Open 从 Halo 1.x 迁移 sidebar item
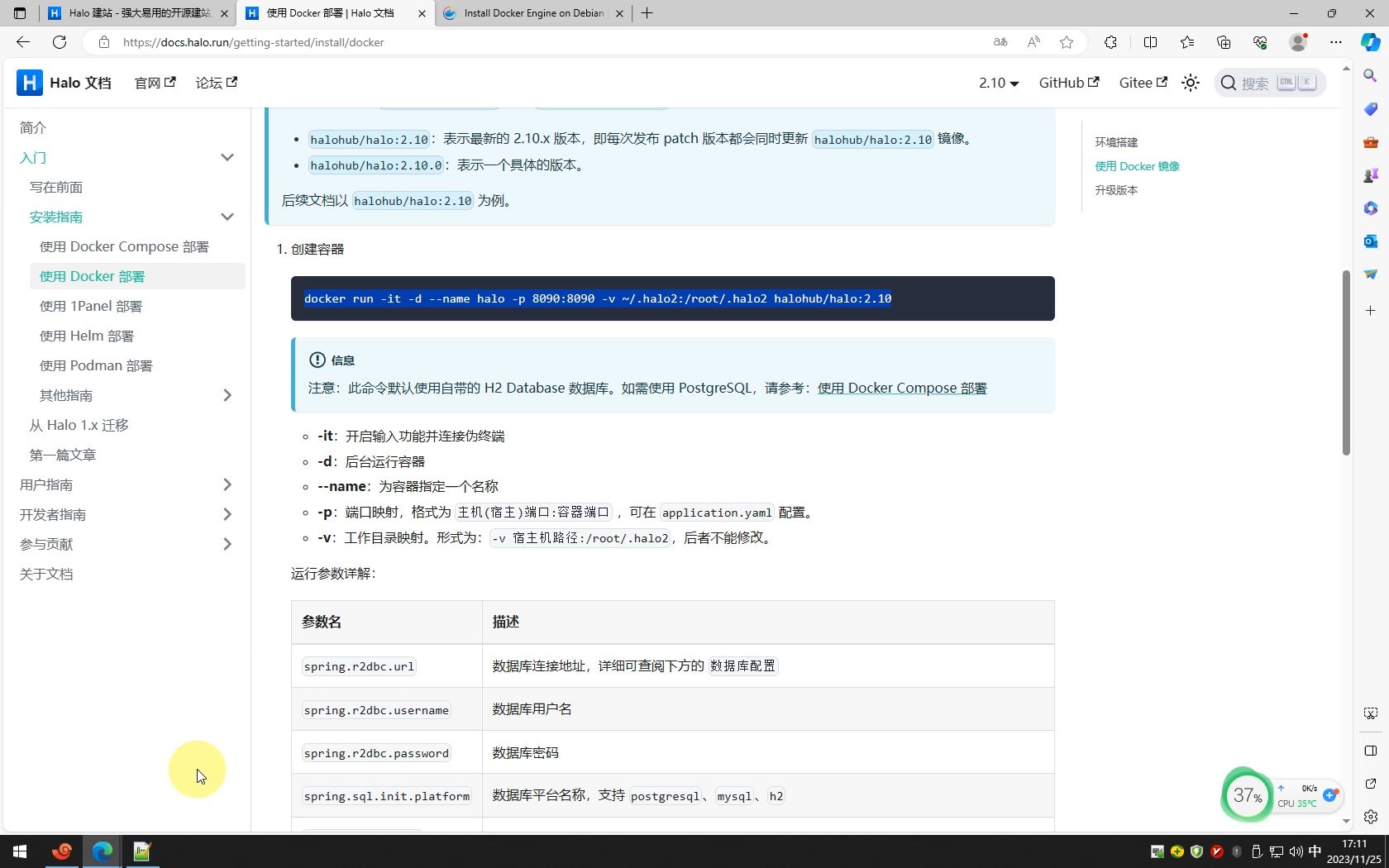The height and width of the screenshot is (868, 1389). click(79, 425)
